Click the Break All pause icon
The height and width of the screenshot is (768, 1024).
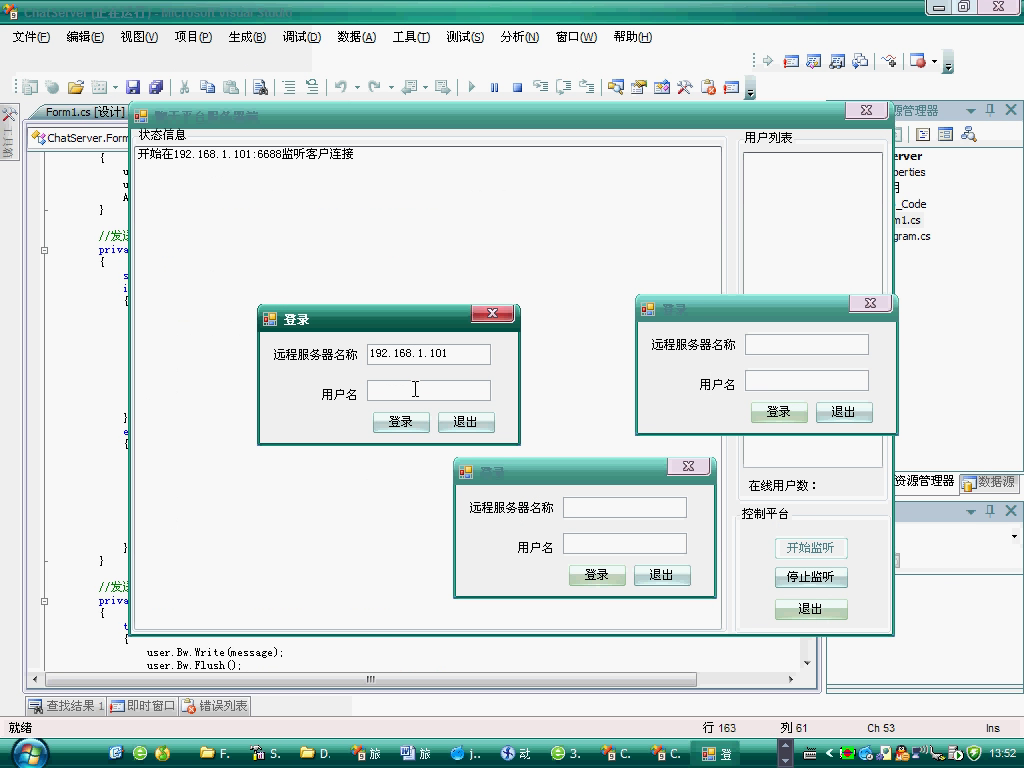tap(494, 87)
